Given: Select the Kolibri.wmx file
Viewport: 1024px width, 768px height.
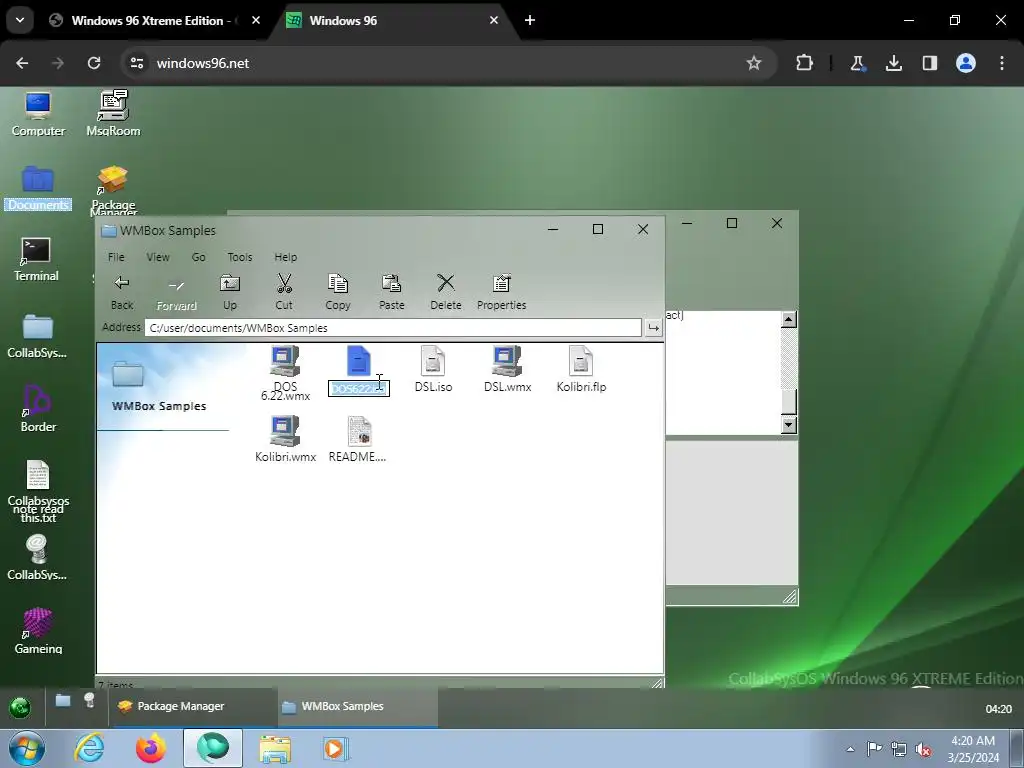Looking at the screenshot, I should [x=285, y=439].
